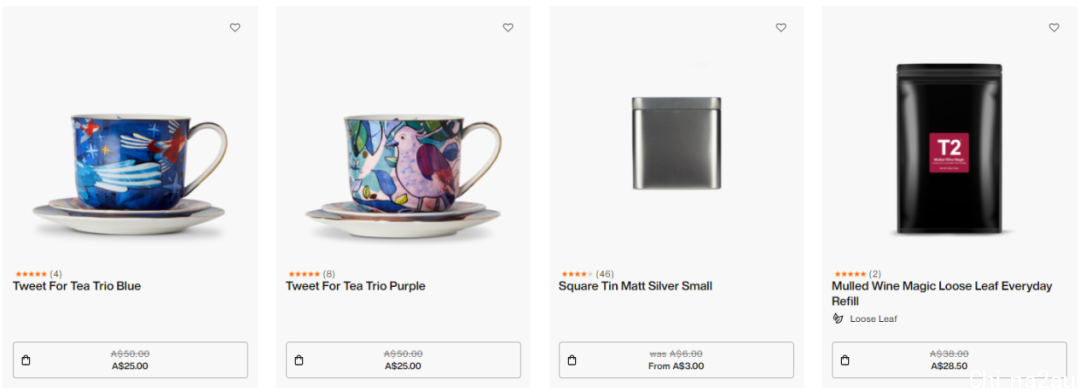The width and height of the screenshot is (1080, 392).
Task: Click heart icon on Mulled Wine Magic refill
Action: click(x=1054, y=28)
